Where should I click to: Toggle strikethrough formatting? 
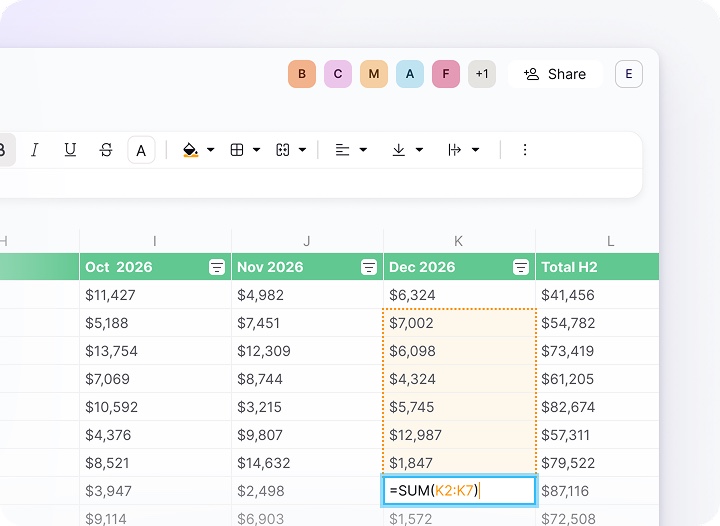pyautogui.click(x=106, y=150)
